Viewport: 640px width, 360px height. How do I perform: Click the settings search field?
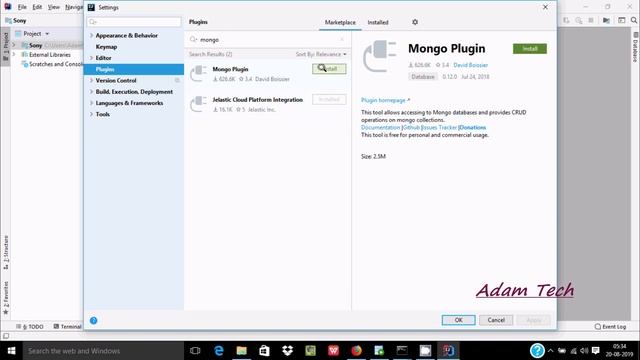pos(134,22)
